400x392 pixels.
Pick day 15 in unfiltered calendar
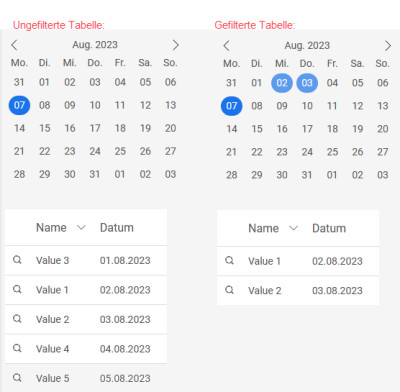pyautogui.click(x=45, y=128)
